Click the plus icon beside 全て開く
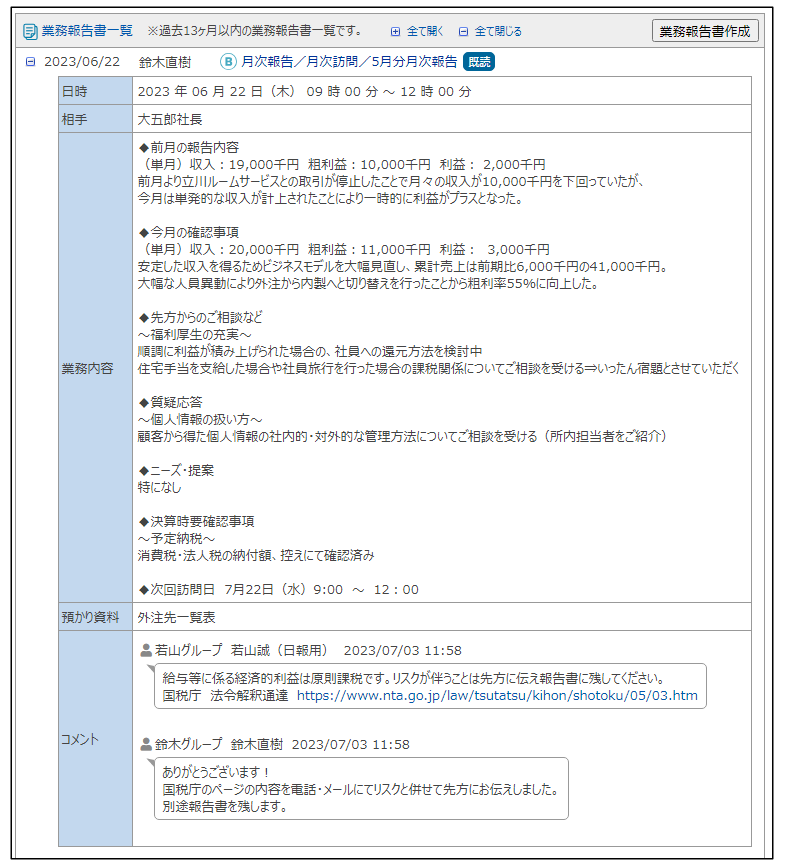Screen dimensions: 787x866 (x=395, y=31)
